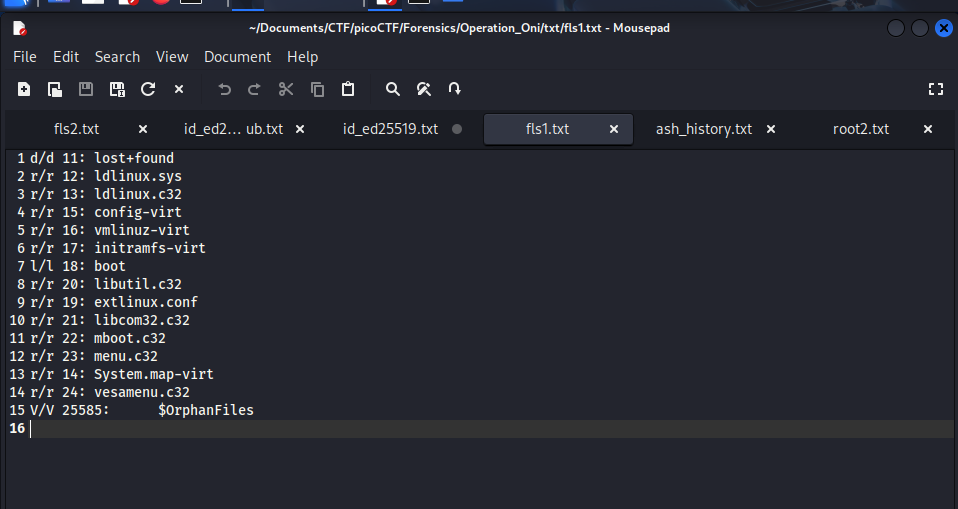Switch to the fls2.txt tab
Screen dimensions: 958x509
[x=76, y=129]
